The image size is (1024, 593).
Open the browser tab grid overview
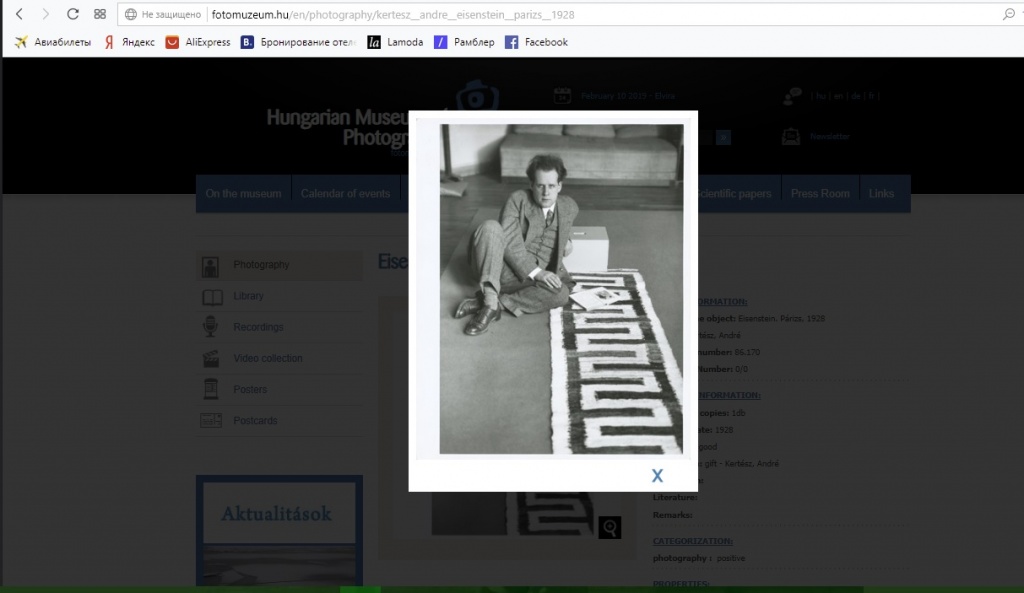point(100,14)
